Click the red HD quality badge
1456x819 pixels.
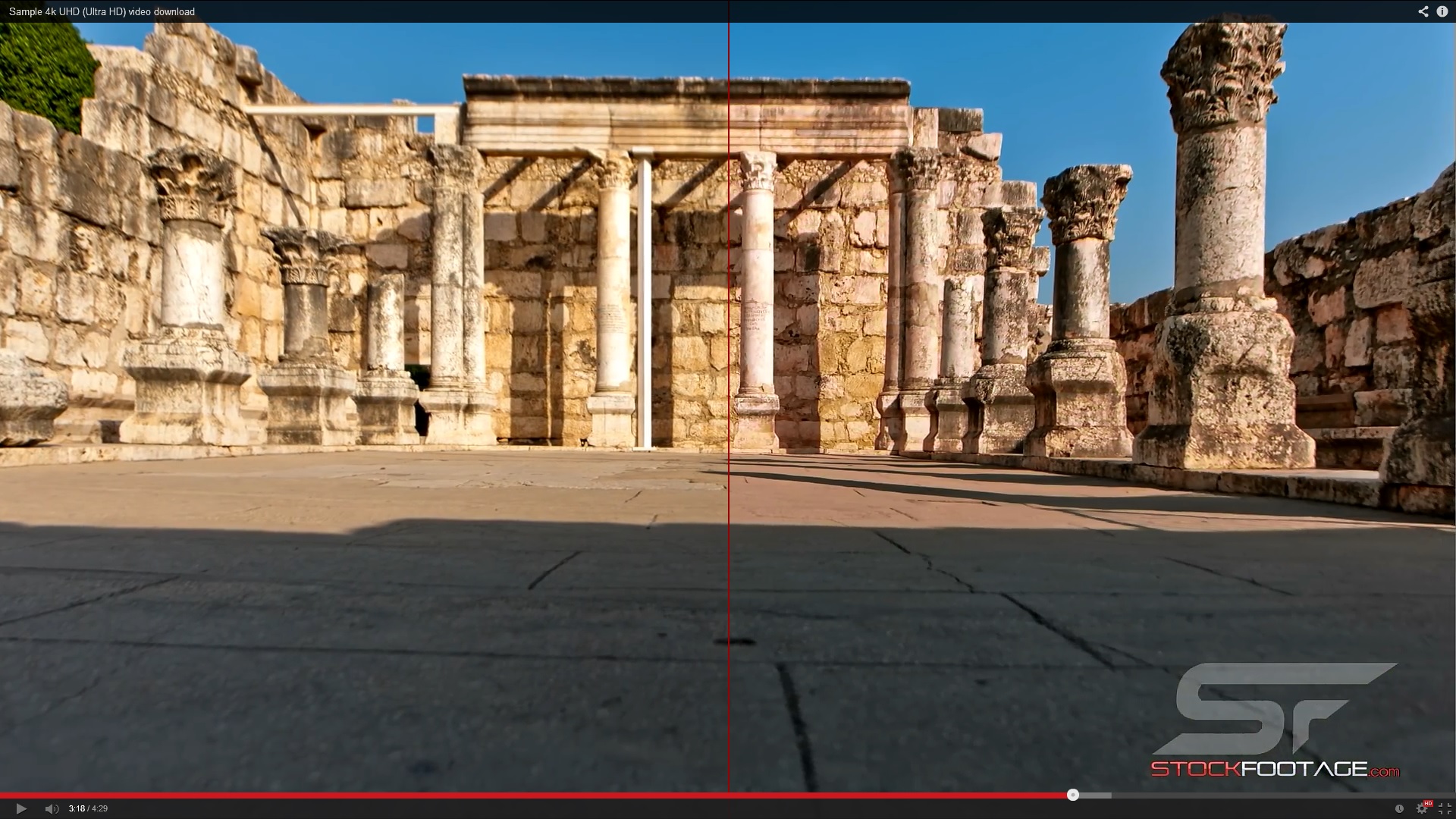pos(1428,803)
